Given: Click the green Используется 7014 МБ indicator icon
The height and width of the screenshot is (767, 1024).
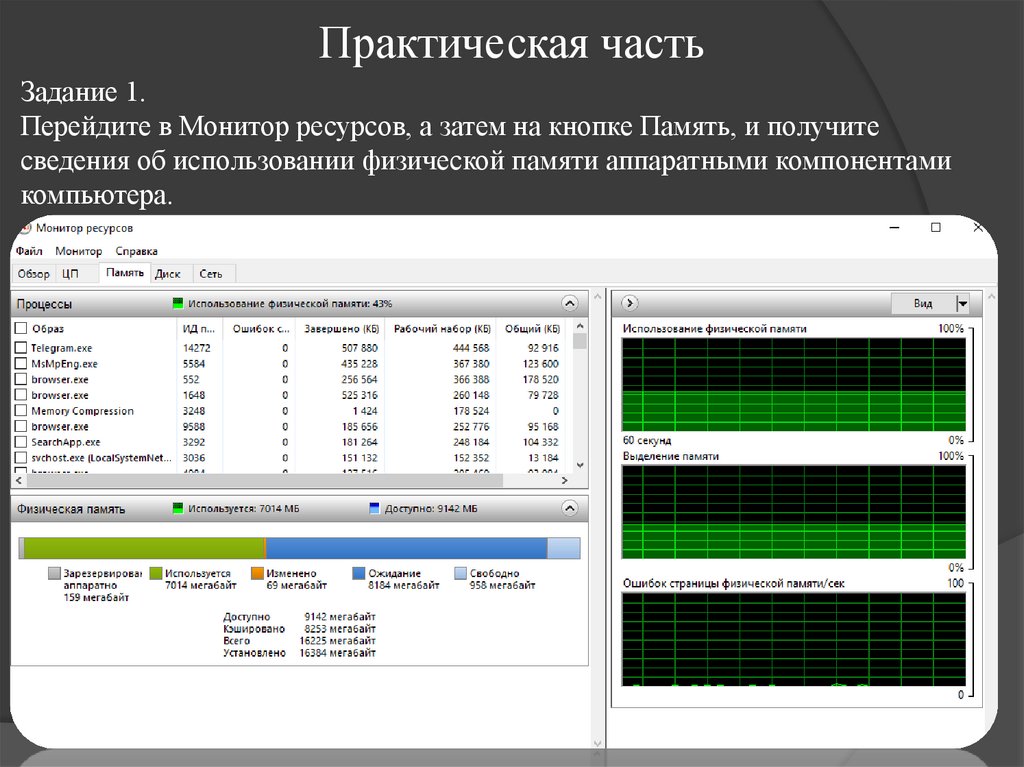Looking at the screenshot, I should (179, 508).
